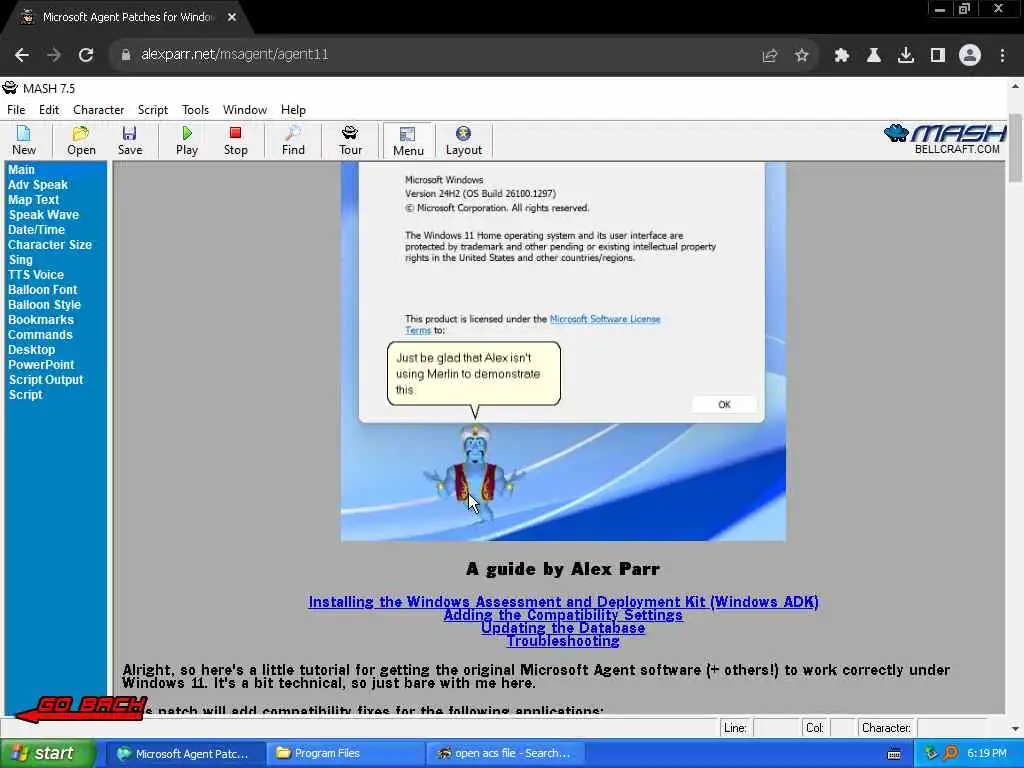Click the Windows XP start button

[x=48, y=754]
